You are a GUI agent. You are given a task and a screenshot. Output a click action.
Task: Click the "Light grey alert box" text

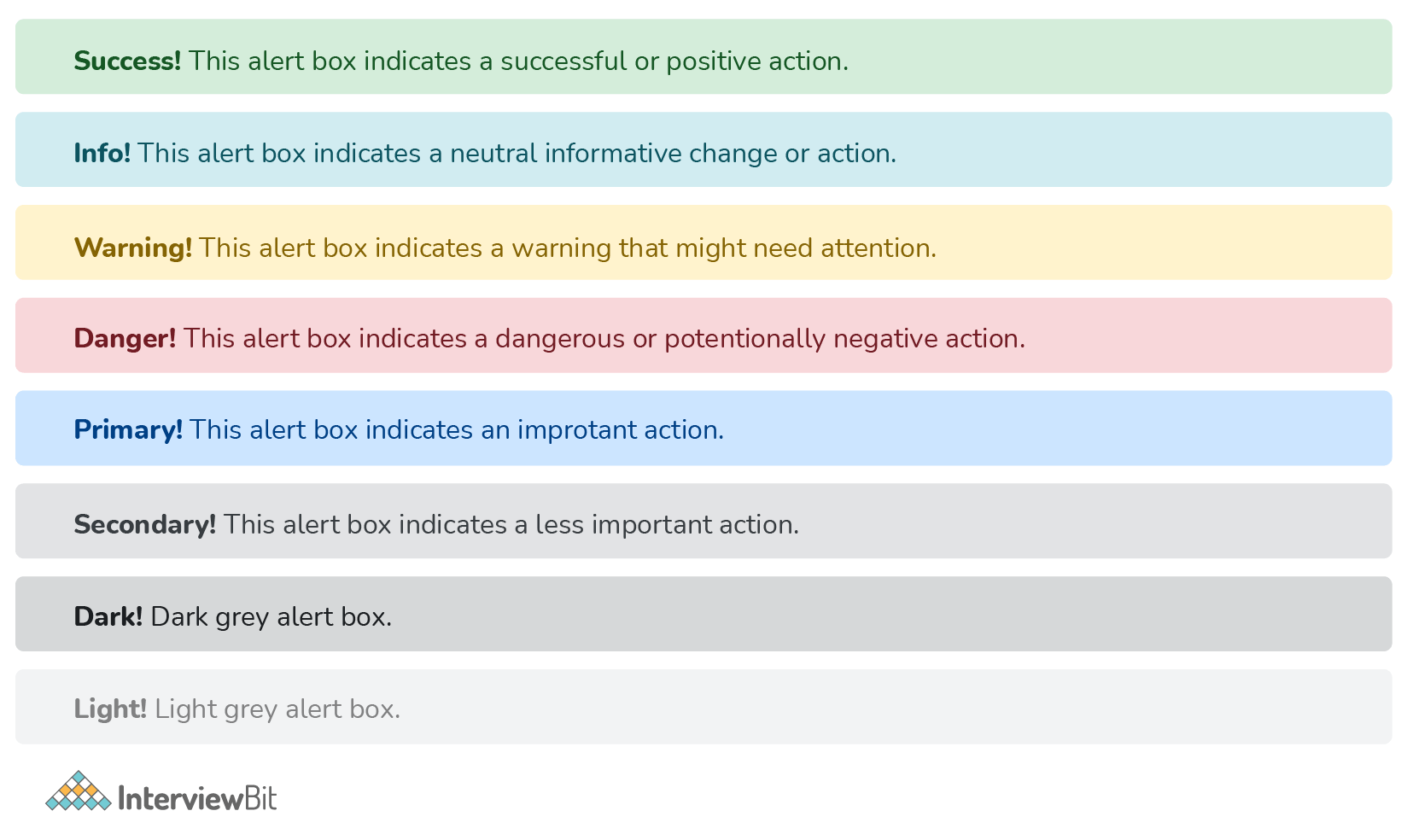coord(277,709)
